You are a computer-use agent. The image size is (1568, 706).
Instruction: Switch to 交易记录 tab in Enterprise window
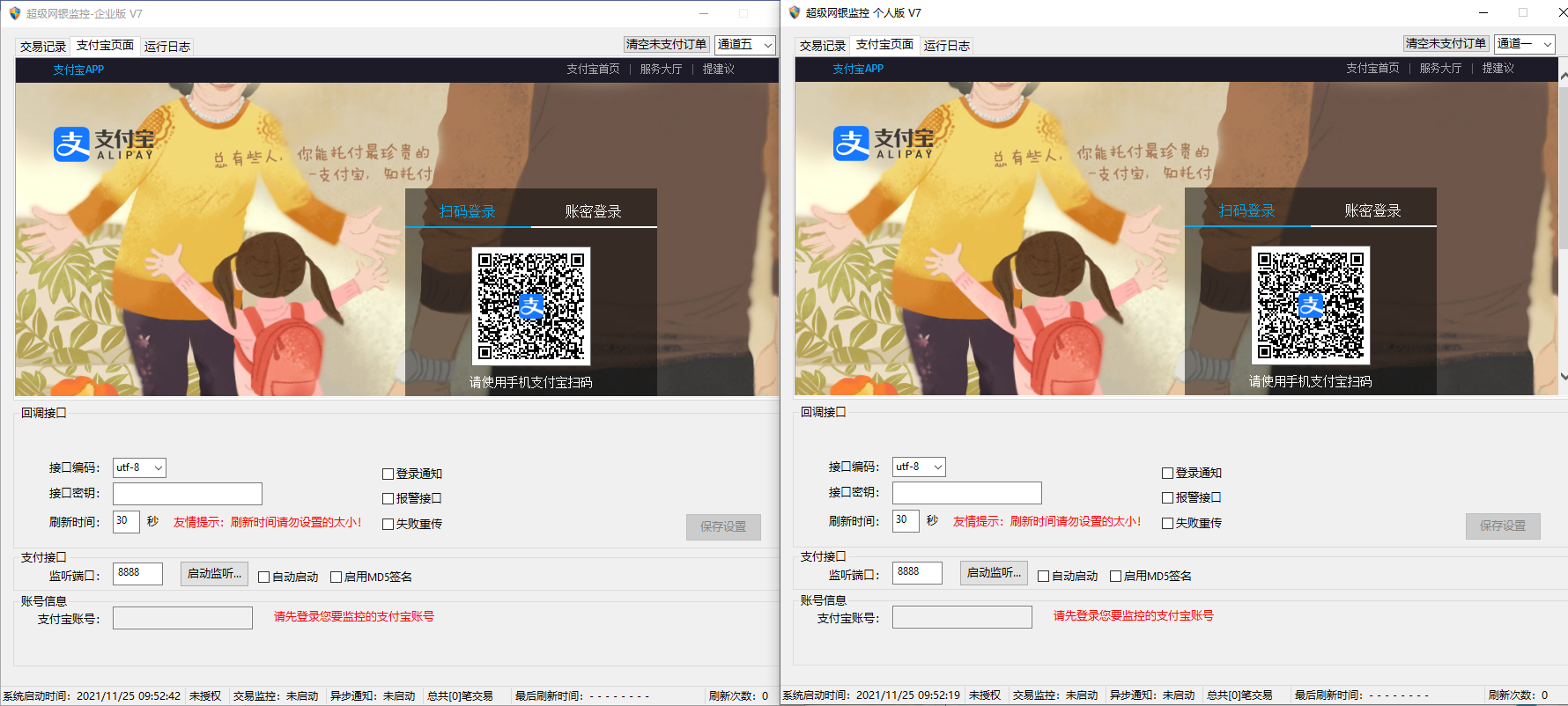click(43, 47)
